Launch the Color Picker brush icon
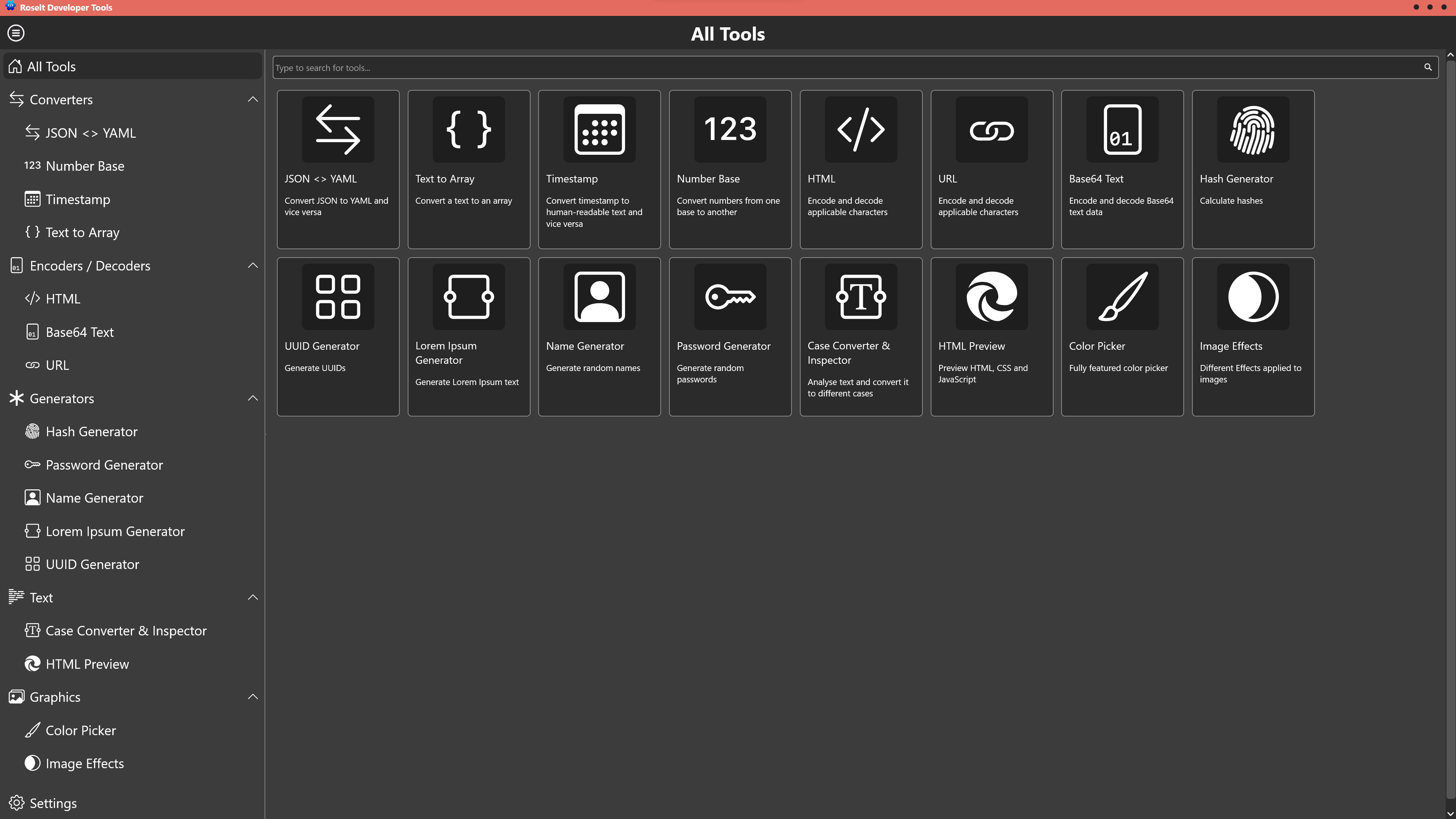This screenshot has height=819, width=1456. point(1122,297)
